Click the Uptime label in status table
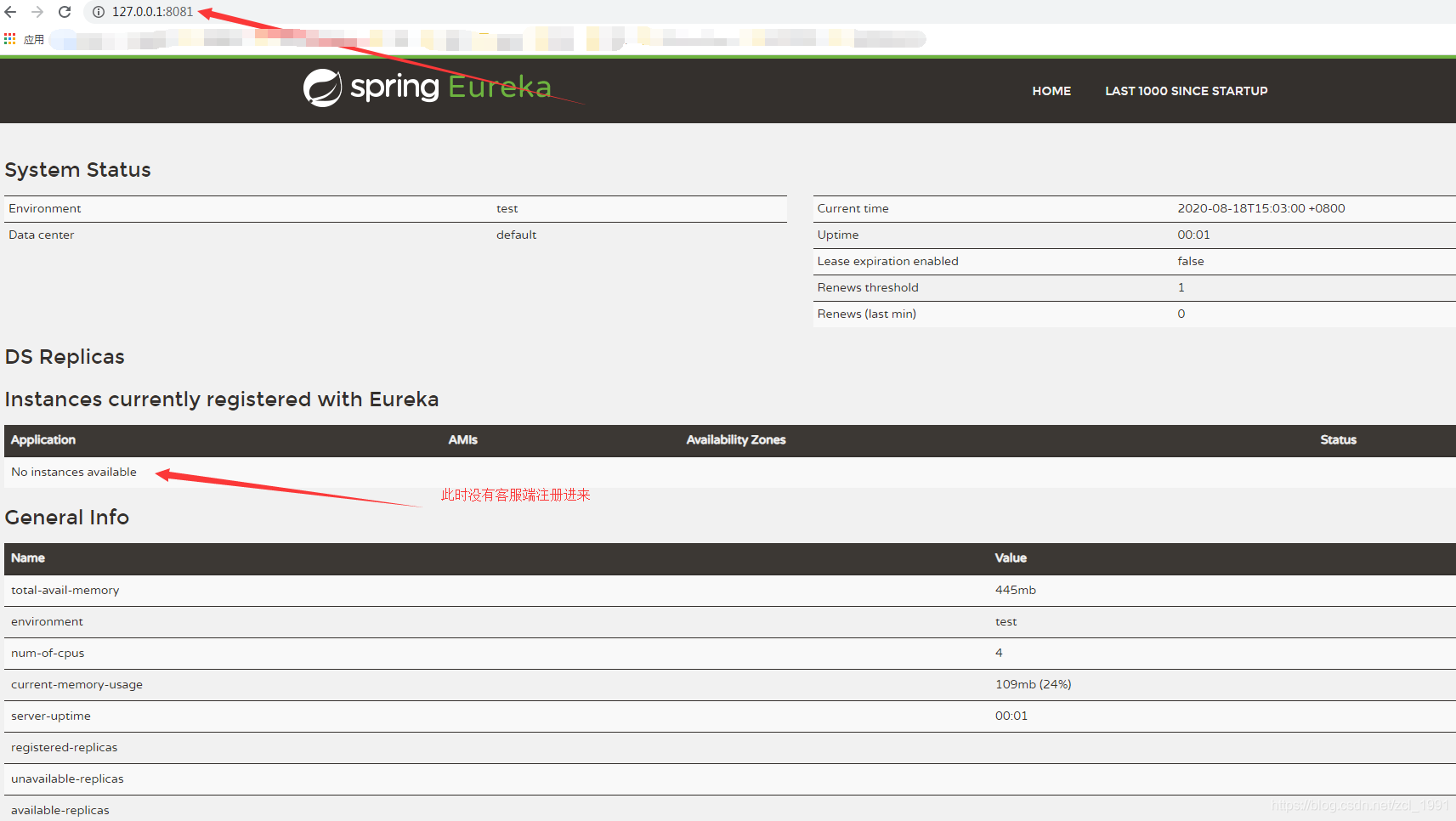 pos(838,235)
